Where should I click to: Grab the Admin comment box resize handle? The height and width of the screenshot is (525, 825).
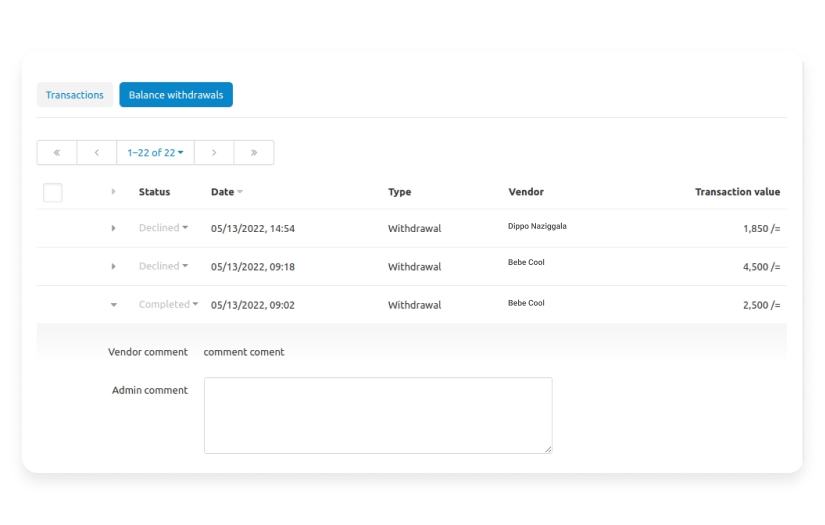click(548, 449)
